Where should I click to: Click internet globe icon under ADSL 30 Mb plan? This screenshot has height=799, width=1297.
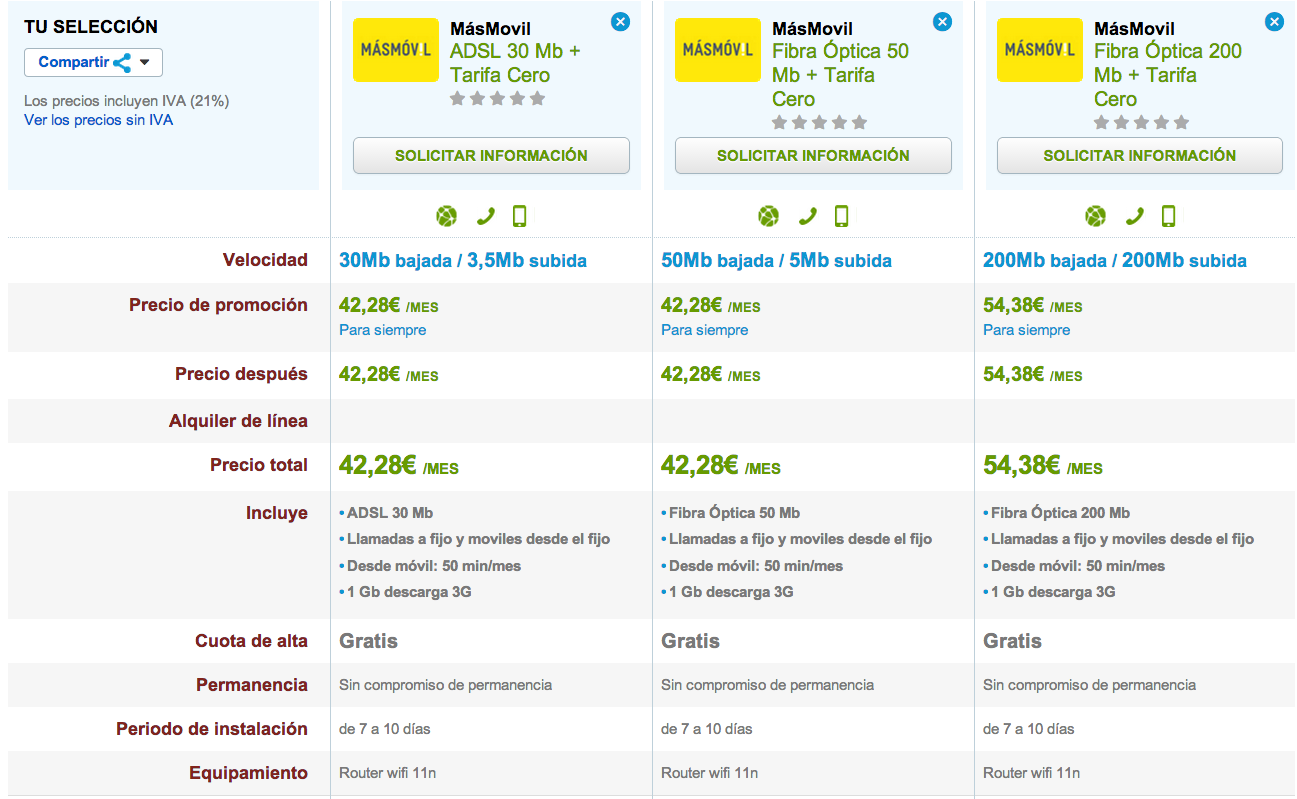[447, 216]
